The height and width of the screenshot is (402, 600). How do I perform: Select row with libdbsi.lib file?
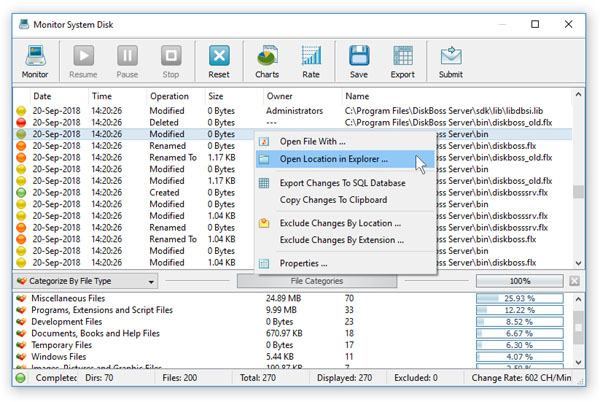(293, 111)
